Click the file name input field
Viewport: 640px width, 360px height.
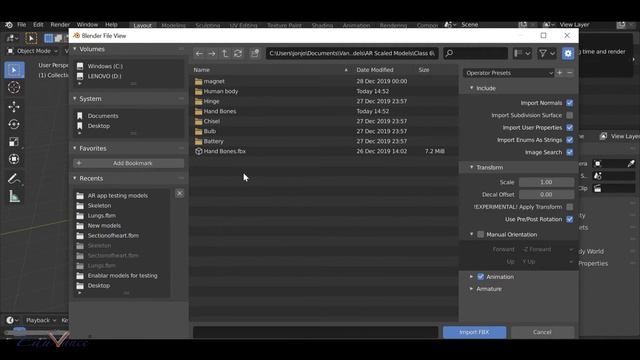pyautogui.click(x=316, y=332)
